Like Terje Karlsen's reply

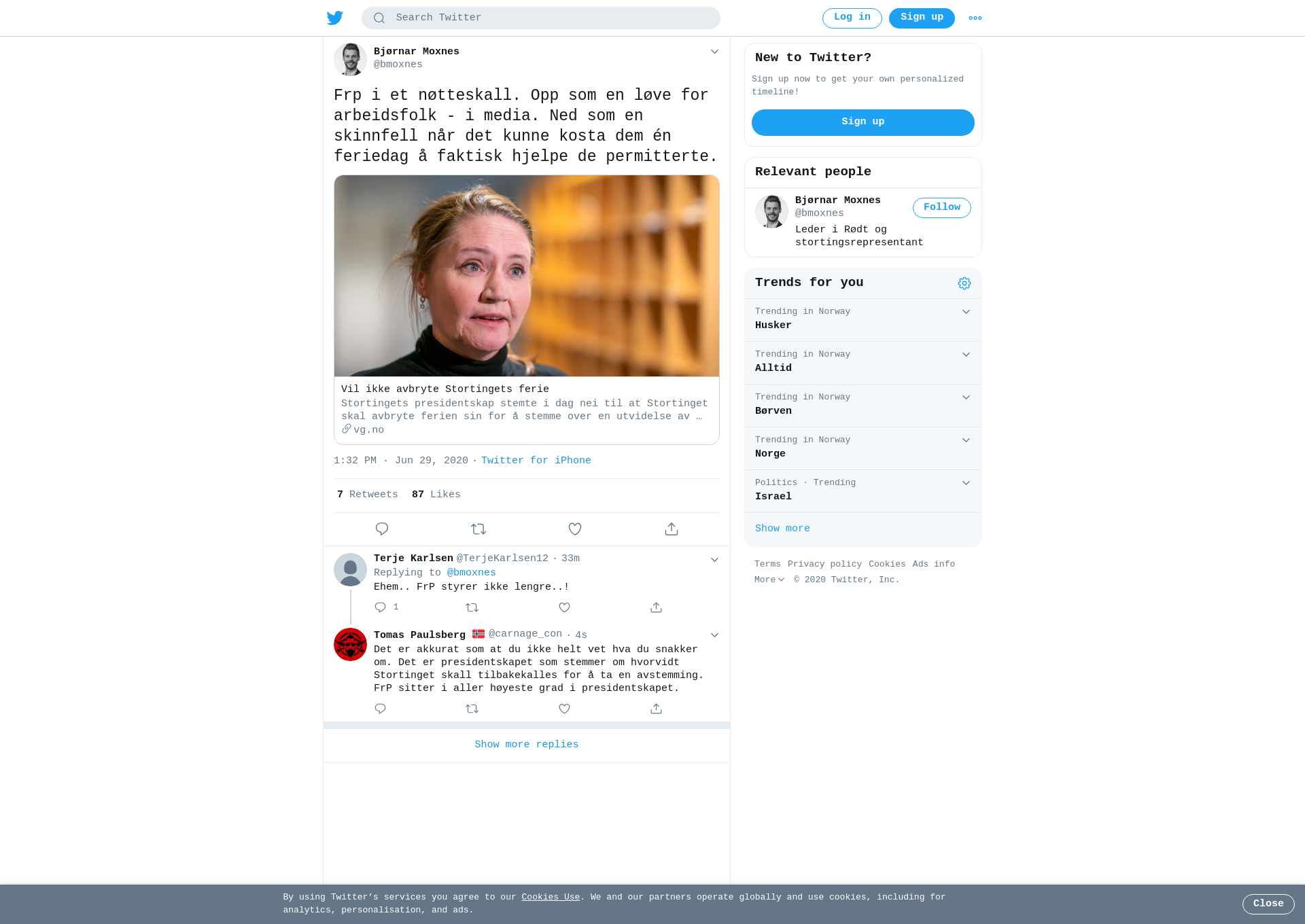[564, 607]
